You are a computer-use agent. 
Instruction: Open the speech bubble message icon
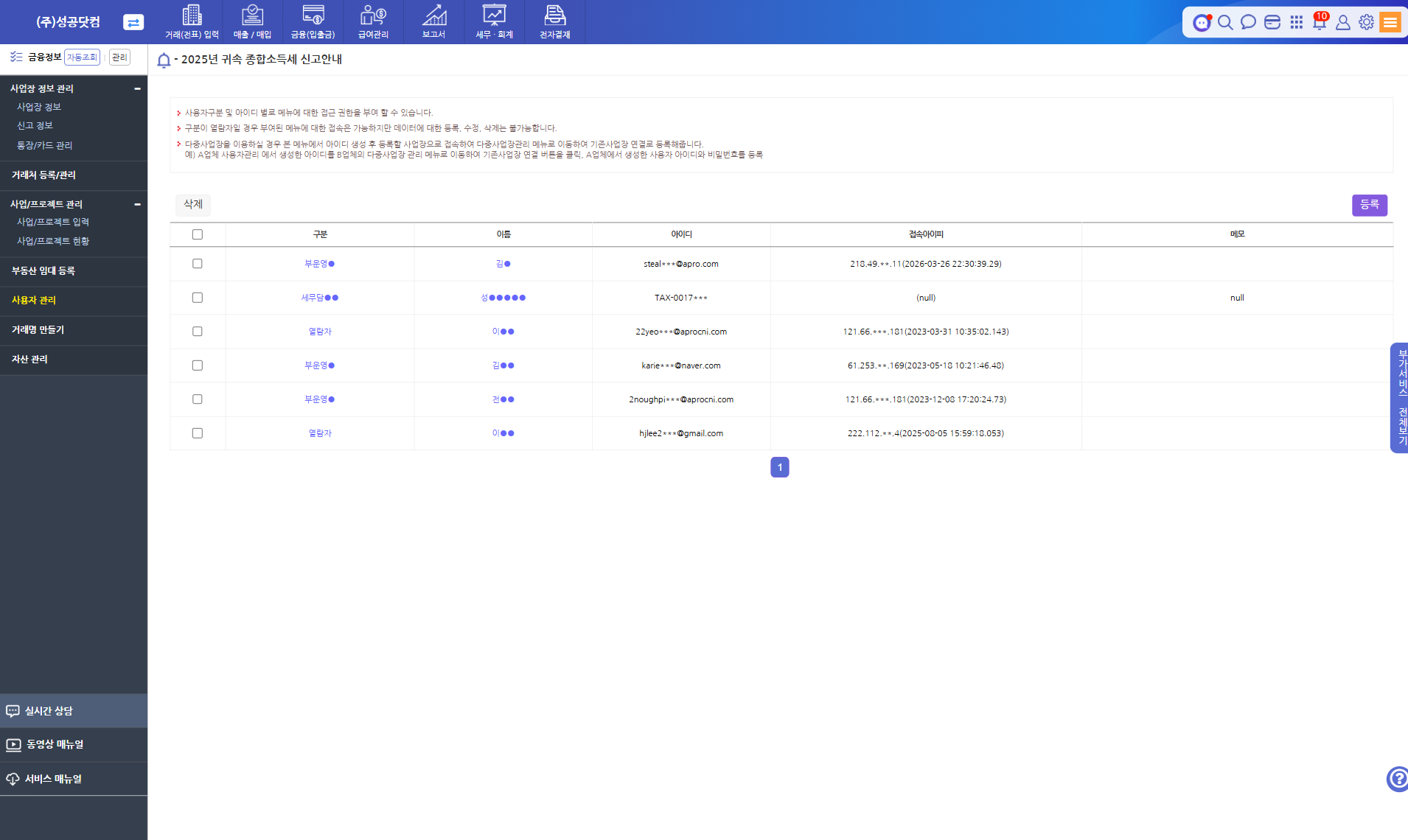coord(1248,22)
